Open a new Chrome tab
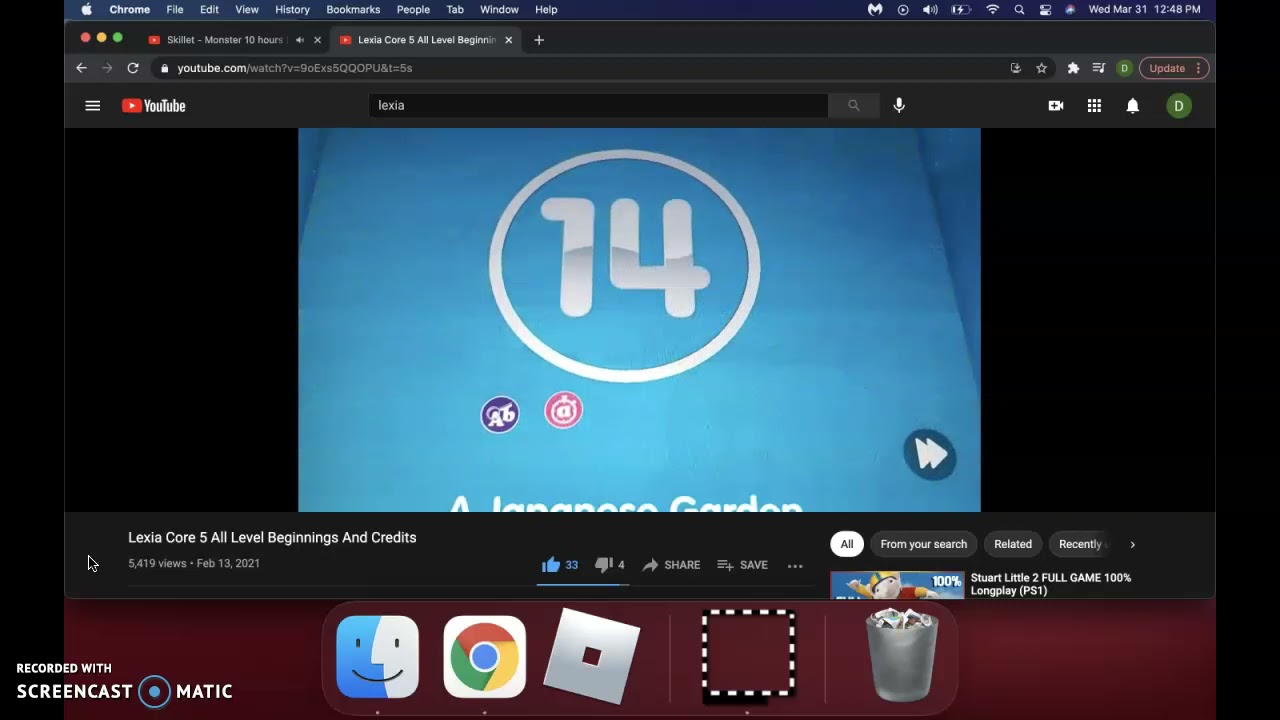Viewport: 1280px width, 720px height. tap(539, 40)
